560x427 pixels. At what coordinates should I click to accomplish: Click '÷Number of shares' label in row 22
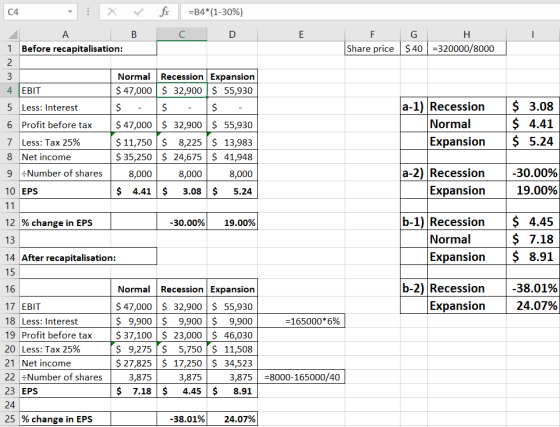tap(65, 377)
